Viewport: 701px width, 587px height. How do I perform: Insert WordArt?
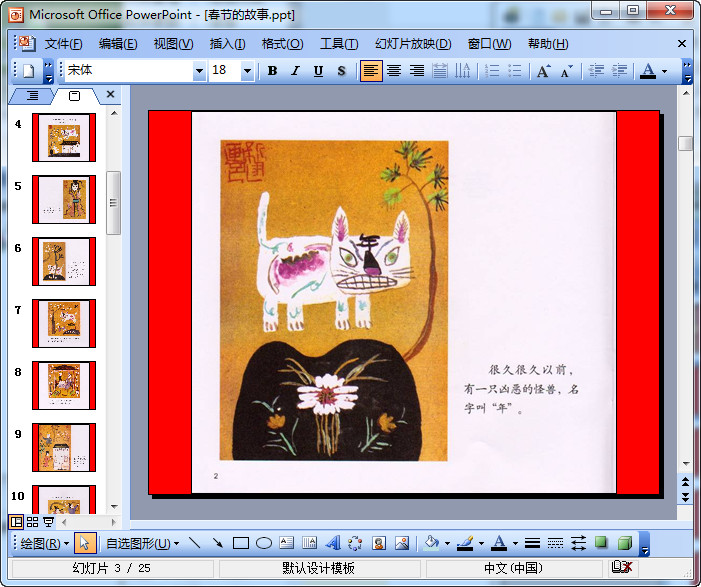(333, 544)
